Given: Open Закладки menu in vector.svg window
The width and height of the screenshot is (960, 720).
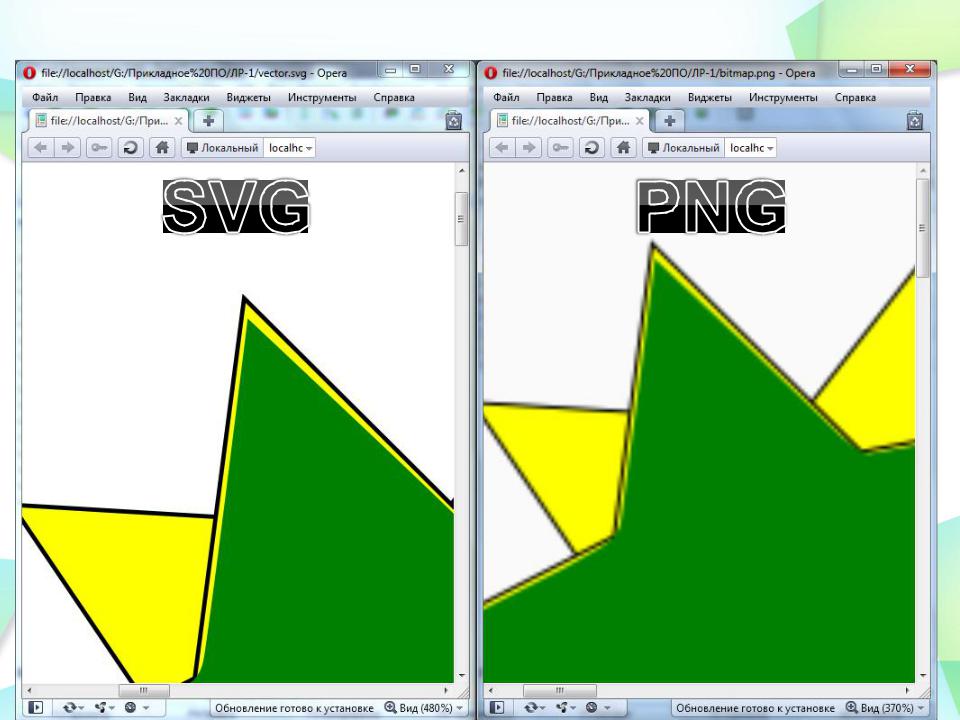Looking at the screenshot, I should (186, 97).
